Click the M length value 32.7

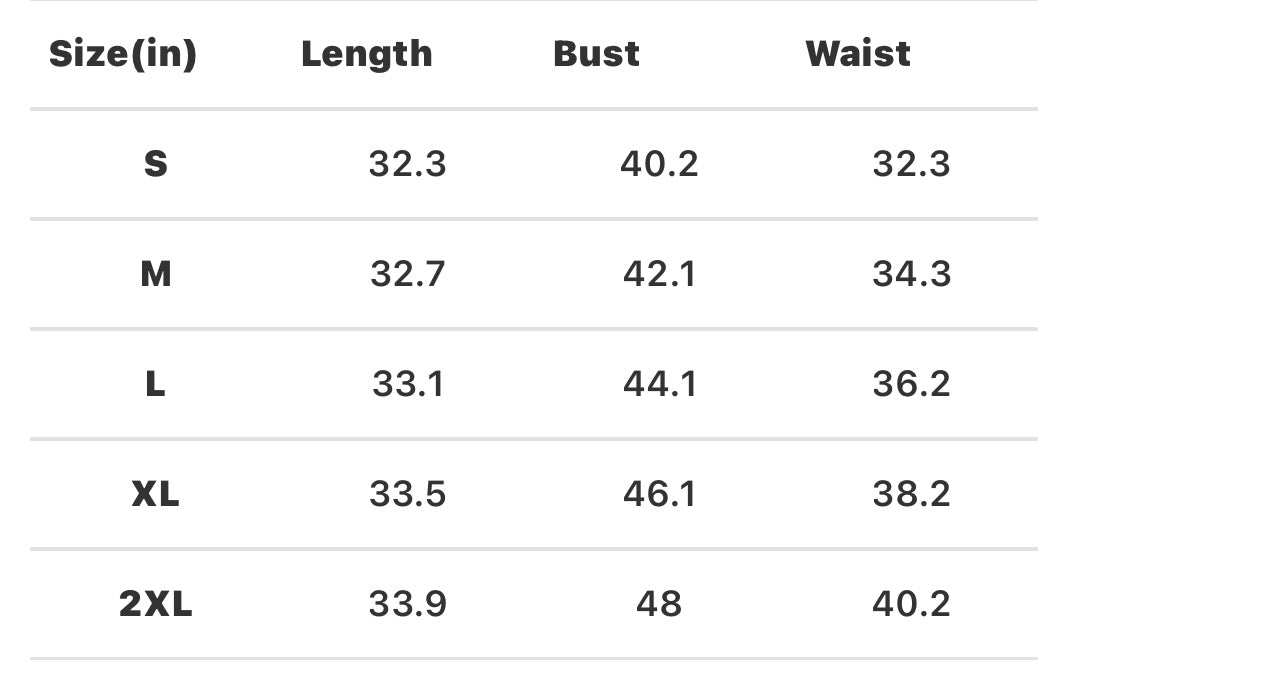tap(407, 274)
